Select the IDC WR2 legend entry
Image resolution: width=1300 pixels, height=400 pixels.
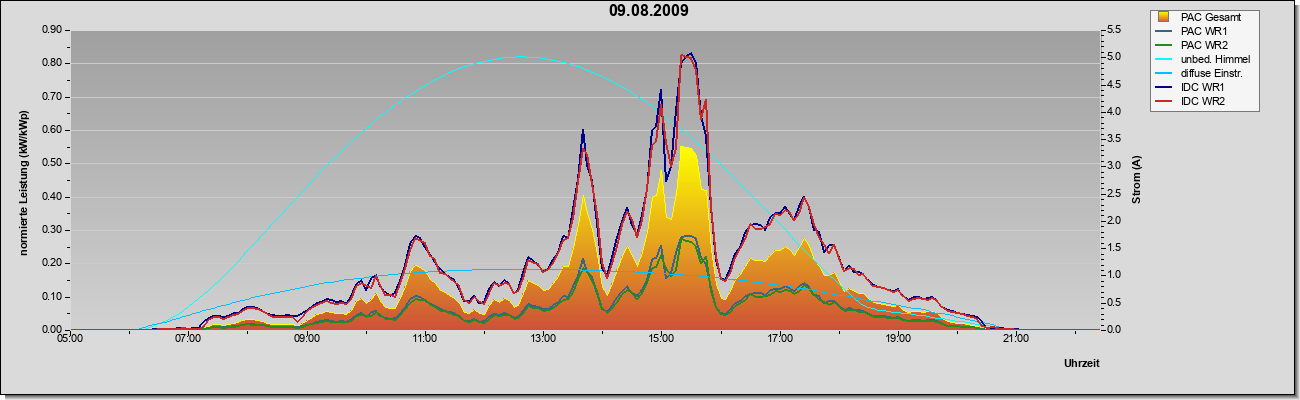[x=1199, y=101]
